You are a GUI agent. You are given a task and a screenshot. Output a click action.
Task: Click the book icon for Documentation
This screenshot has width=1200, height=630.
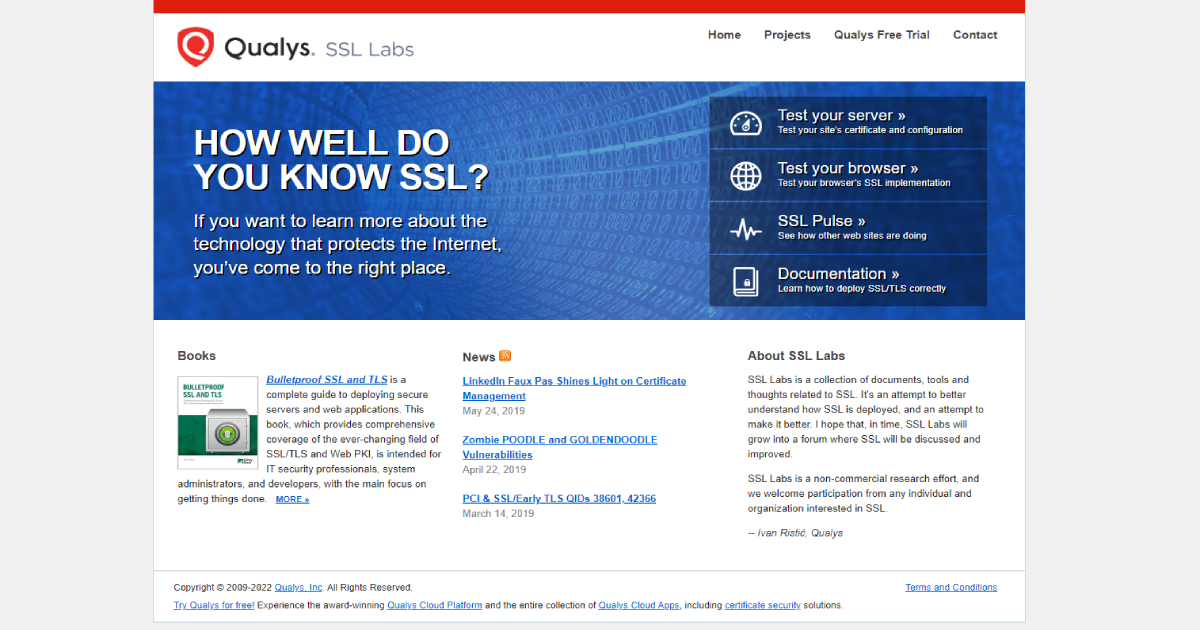point(745,281)
